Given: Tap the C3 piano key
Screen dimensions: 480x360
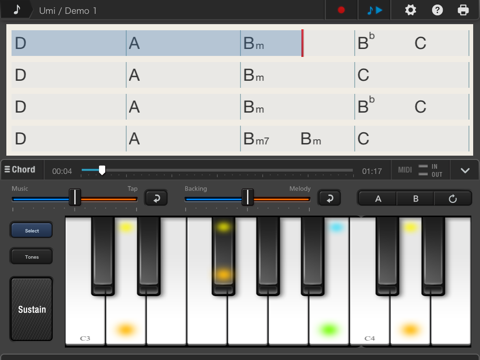Looking at the screenshot, I should point(85,320).
